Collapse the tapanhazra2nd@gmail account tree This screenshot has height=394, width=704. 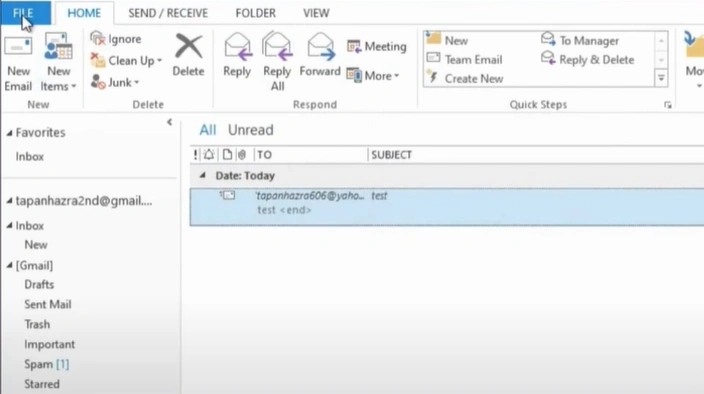(9, 201)
